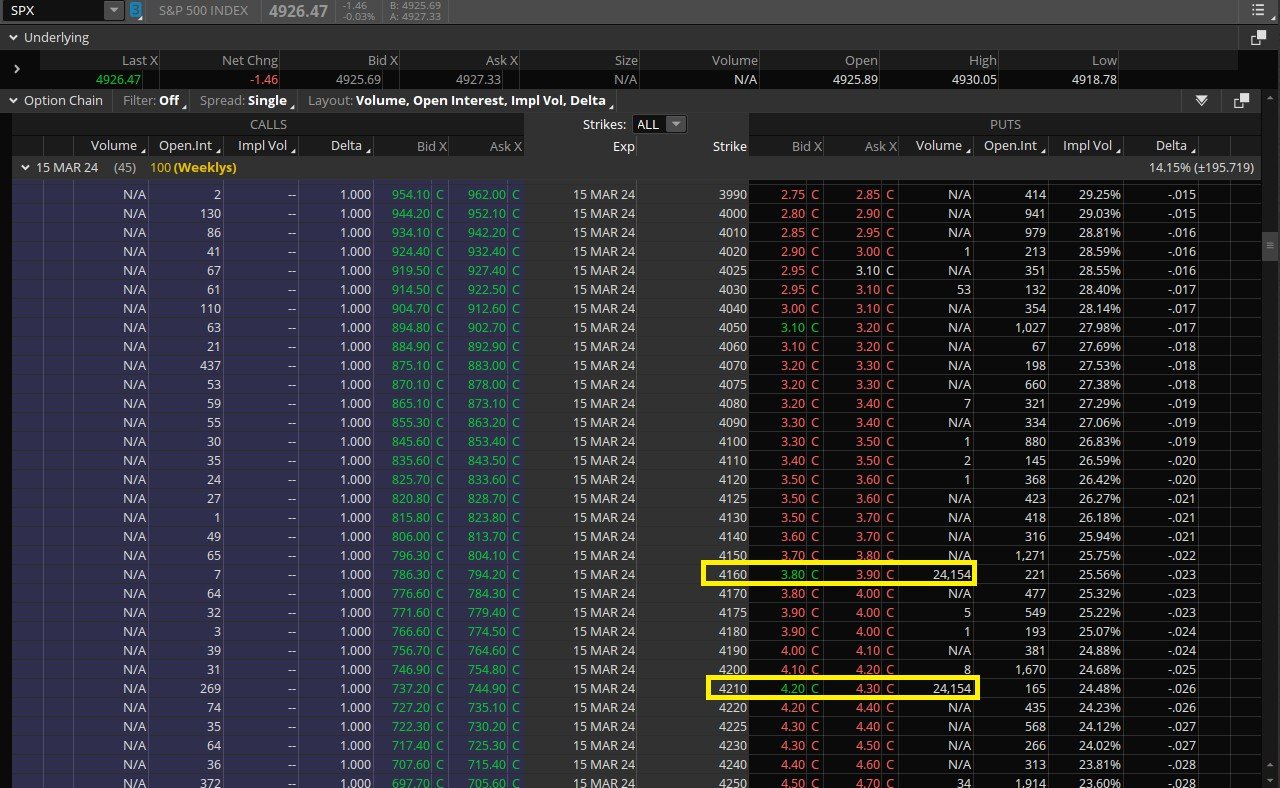This screenshot has height=788, width=1280.
Task: Click the calls Bid X column header
Action: click(432, 146)
